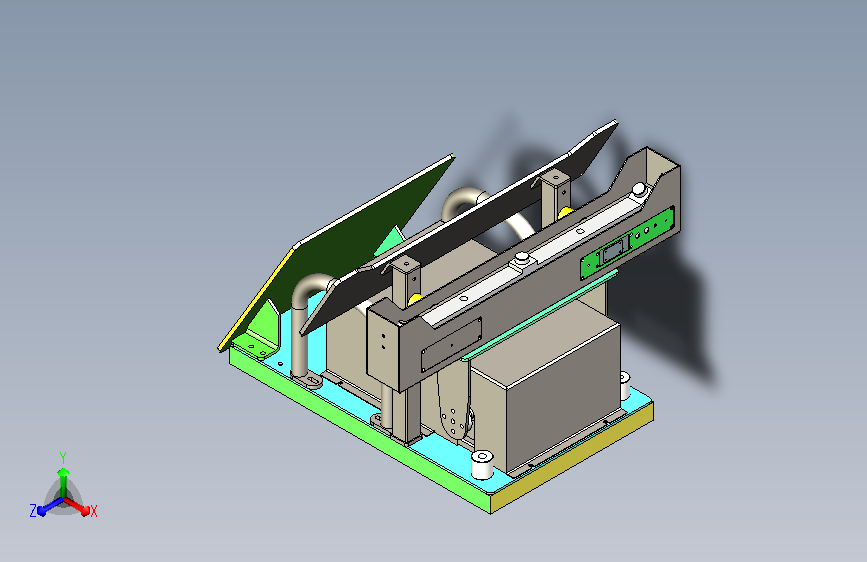Image resolution: width=867 pixels, height=562 pixels.
Task: Select the white standoff at the front corner
Action: [482, 465]
